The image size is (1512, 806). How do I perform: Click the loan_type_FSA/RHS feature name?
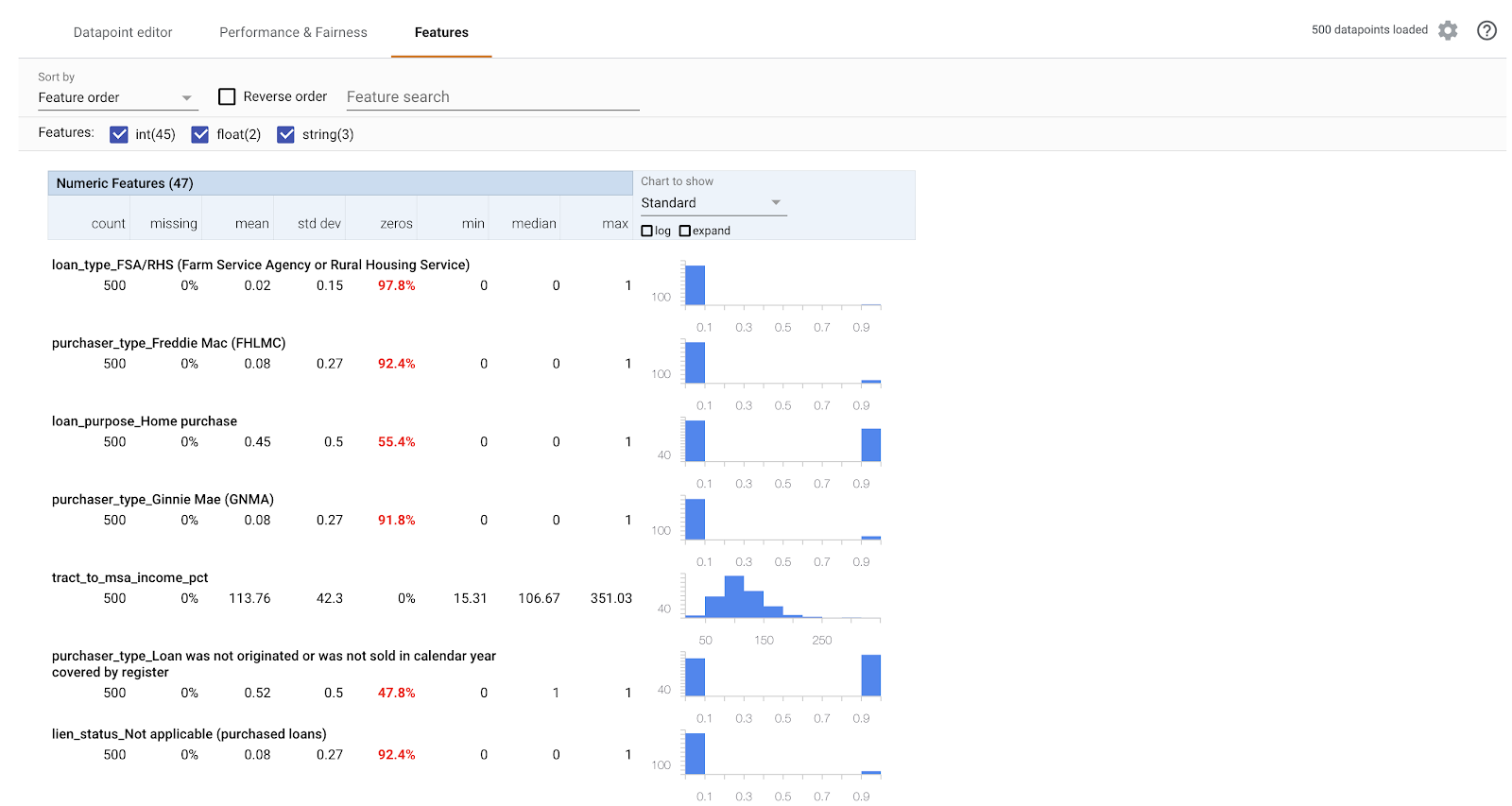point(260,265)
